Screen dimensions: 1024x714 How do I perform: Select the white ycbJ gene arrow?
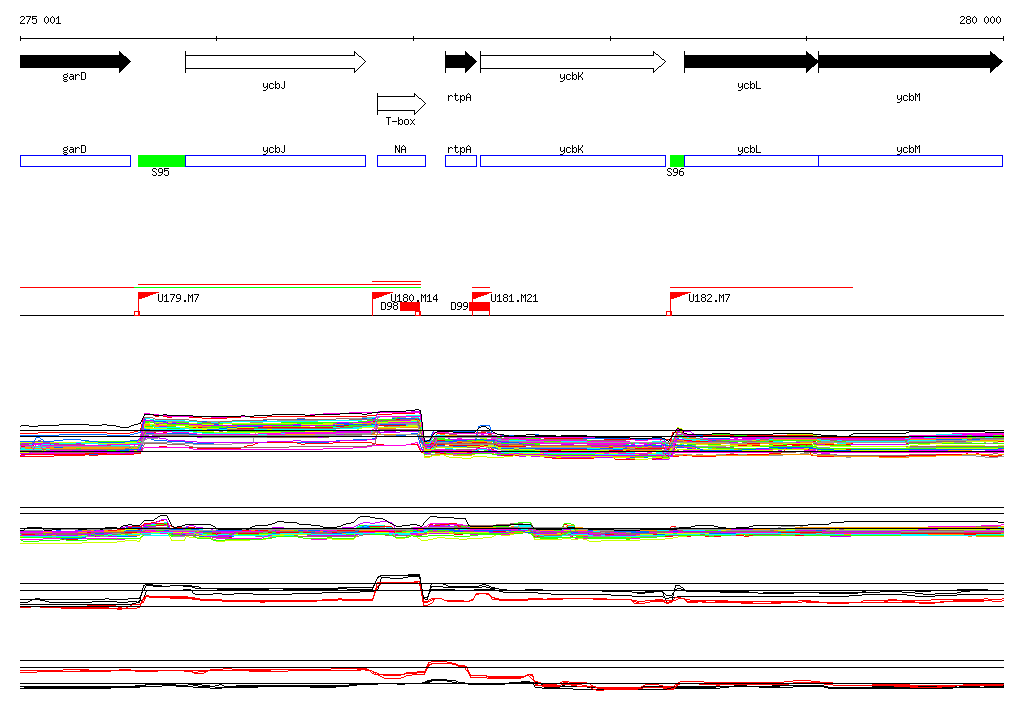point(276,62)
